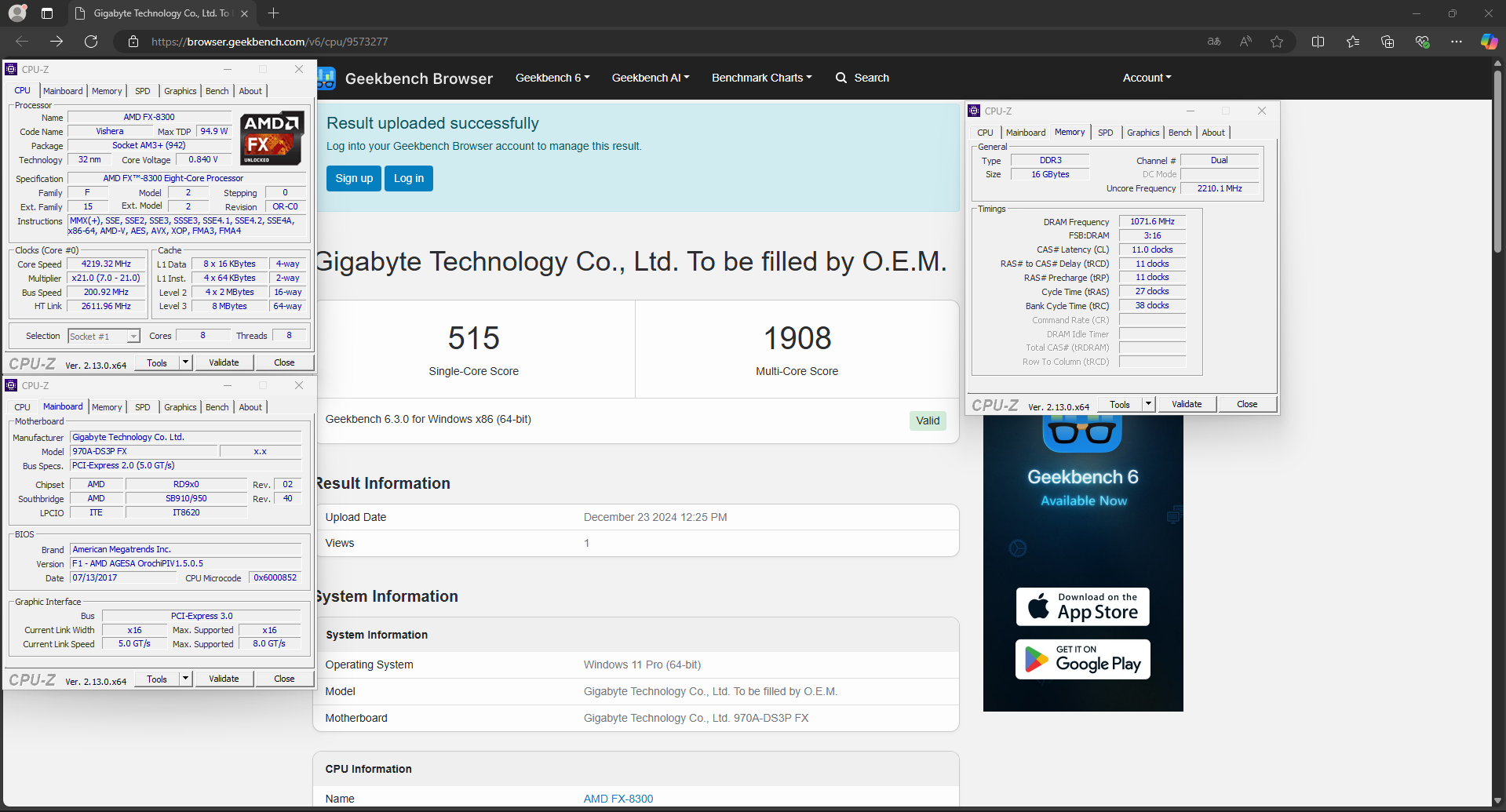Click the browser address bar URL

tap(270, 42)
